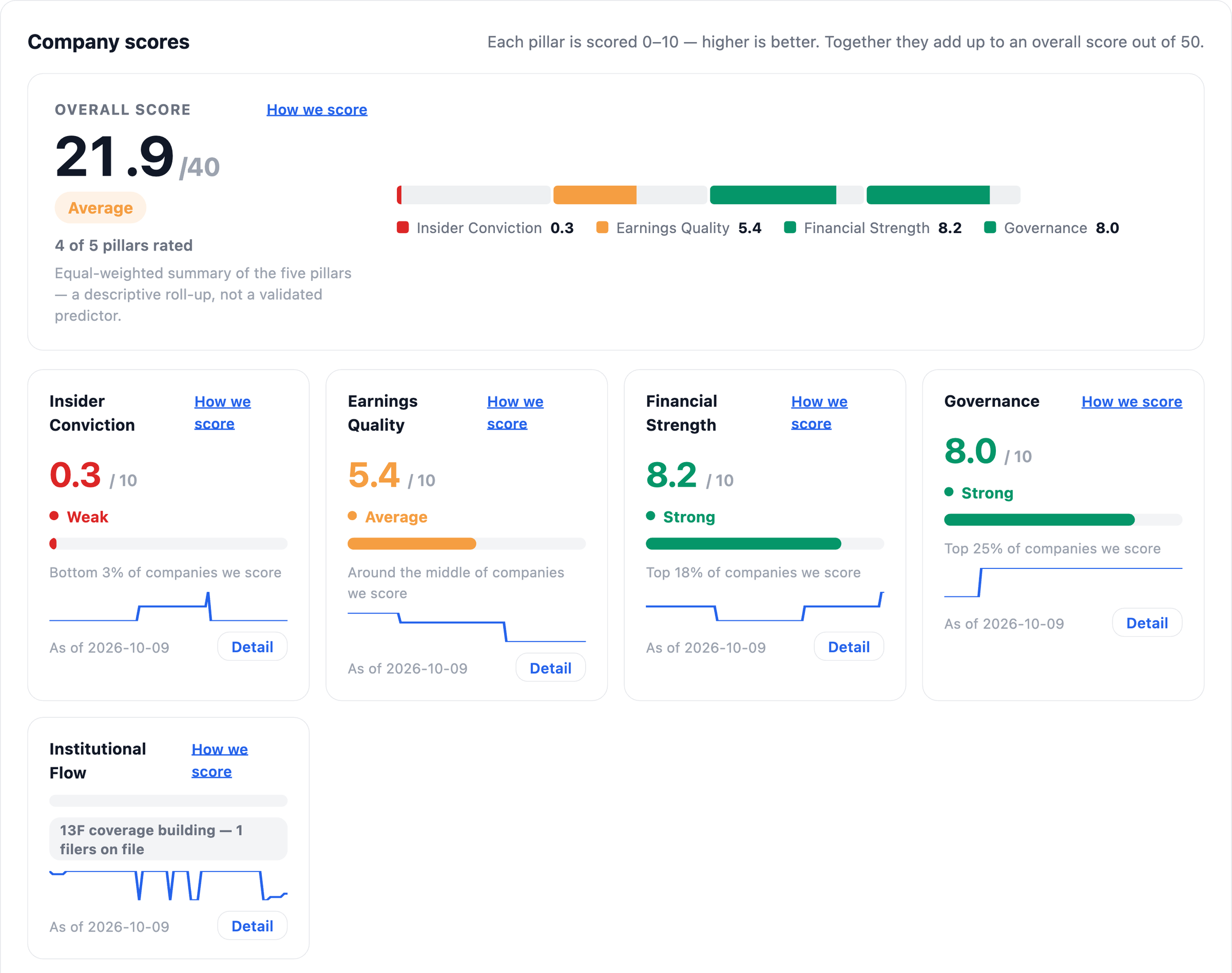Click Detail button in Governance card
Screen dimensions: 1232x973
(1147, 623)
